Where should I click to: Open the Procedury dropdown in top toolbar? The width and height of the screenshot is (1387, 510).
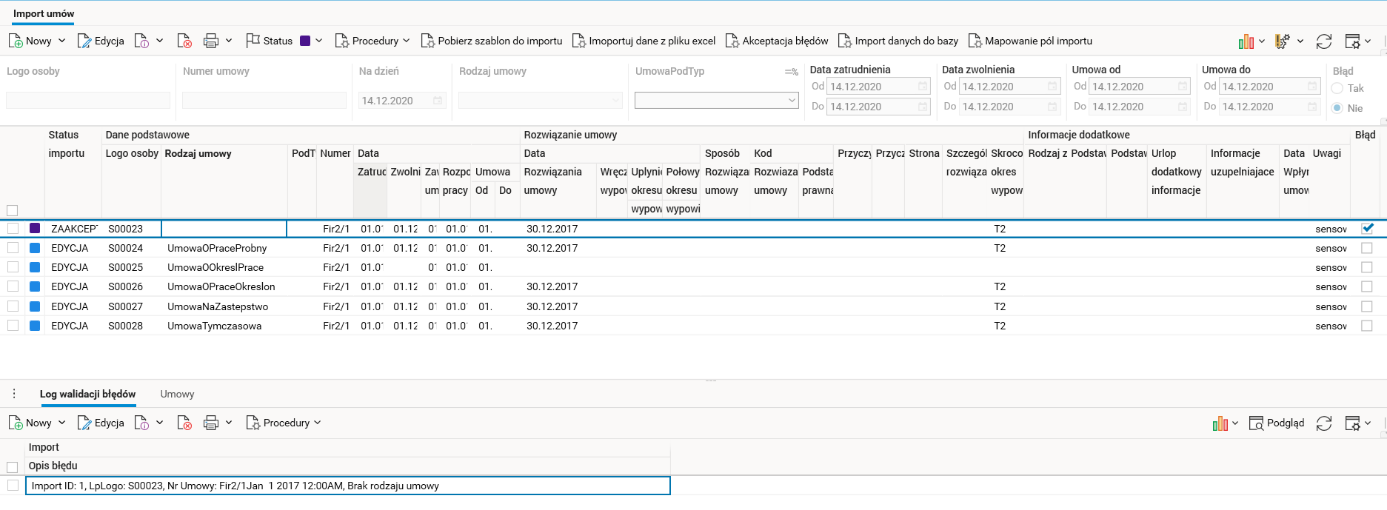pyautogui.click(x=372, y=41)
